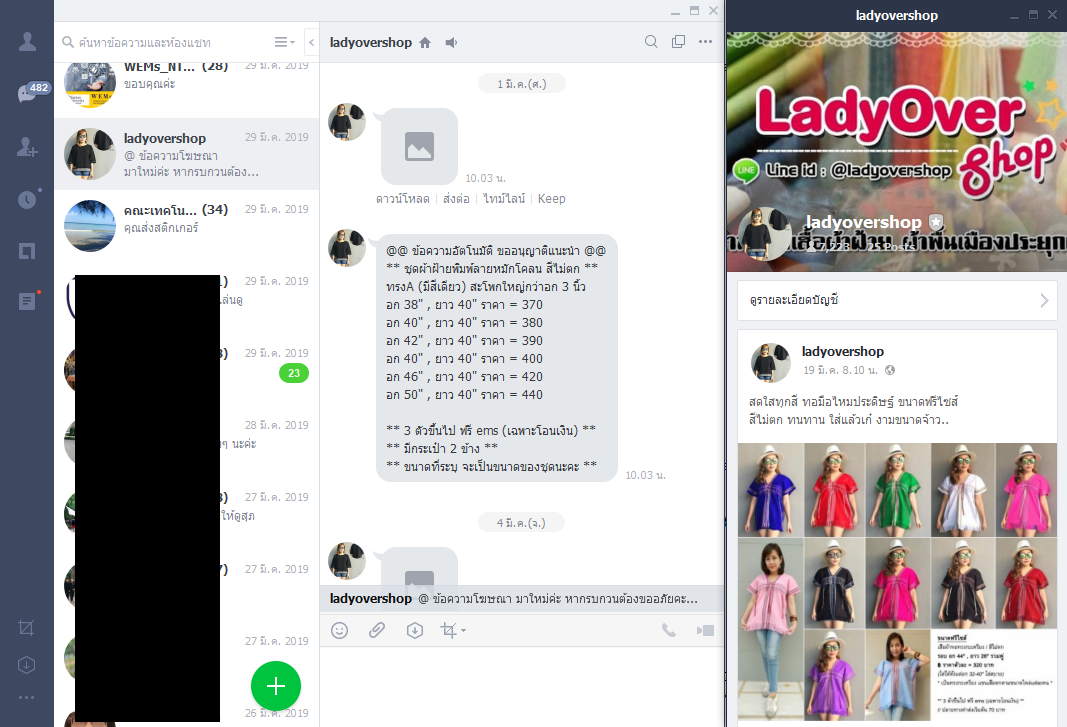This screenshot has width=1067, height=727.
Task: Open the image placeholder sent on 1 มี.ค.
Action: pos(419,146)
